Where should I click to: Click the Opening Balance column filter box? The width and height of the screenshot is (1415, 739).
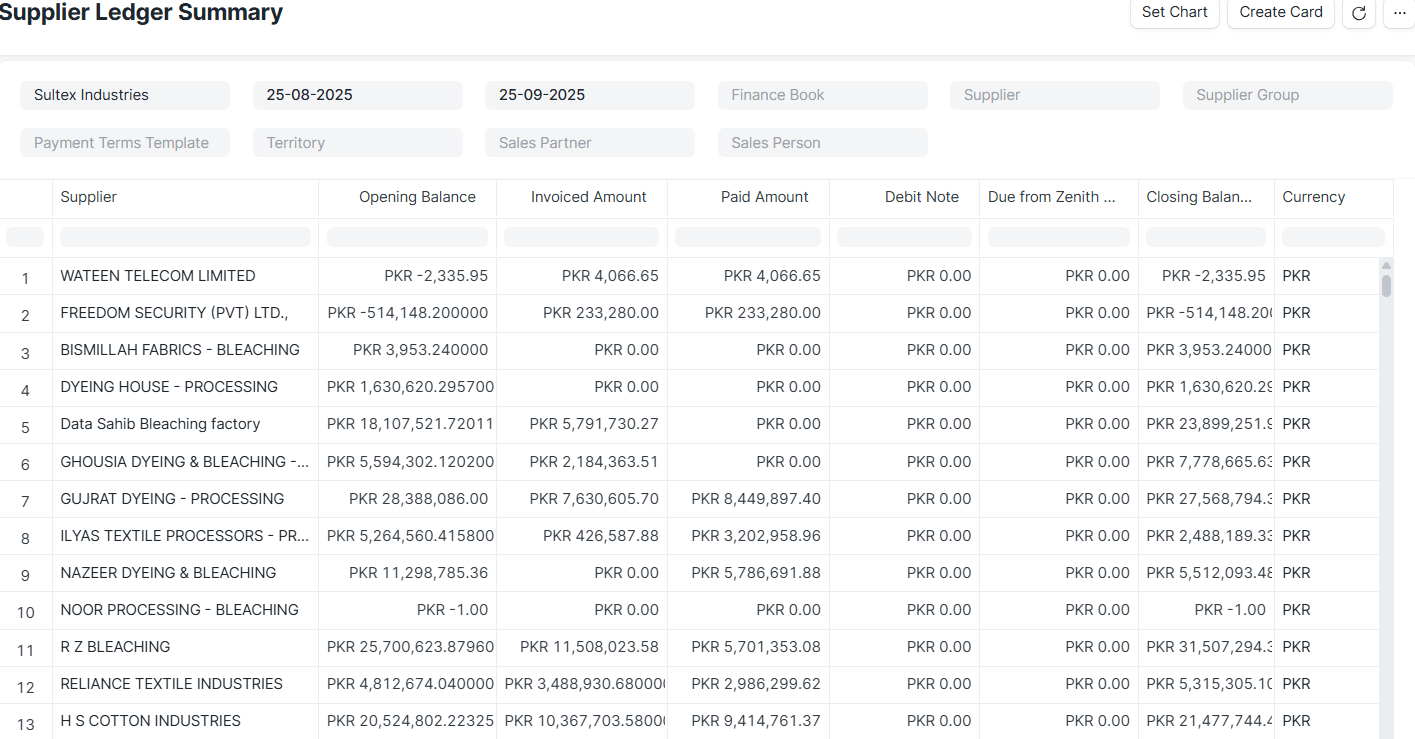coord(407,237)
